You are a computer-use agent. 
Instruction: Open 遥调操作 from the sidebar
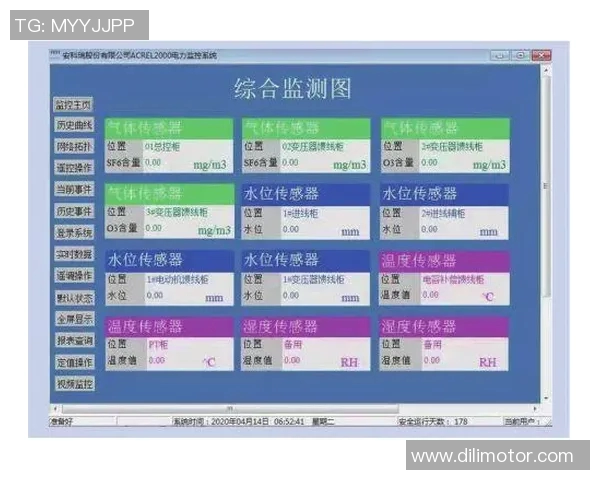[73, 276]
